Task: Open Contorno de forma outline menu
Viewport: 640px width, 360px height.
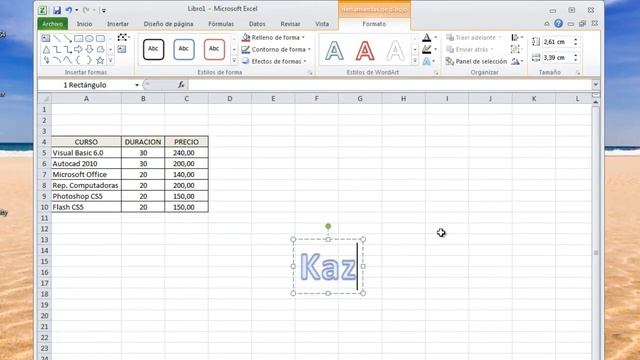Action: pyautogui.click(x=276, y=49)
